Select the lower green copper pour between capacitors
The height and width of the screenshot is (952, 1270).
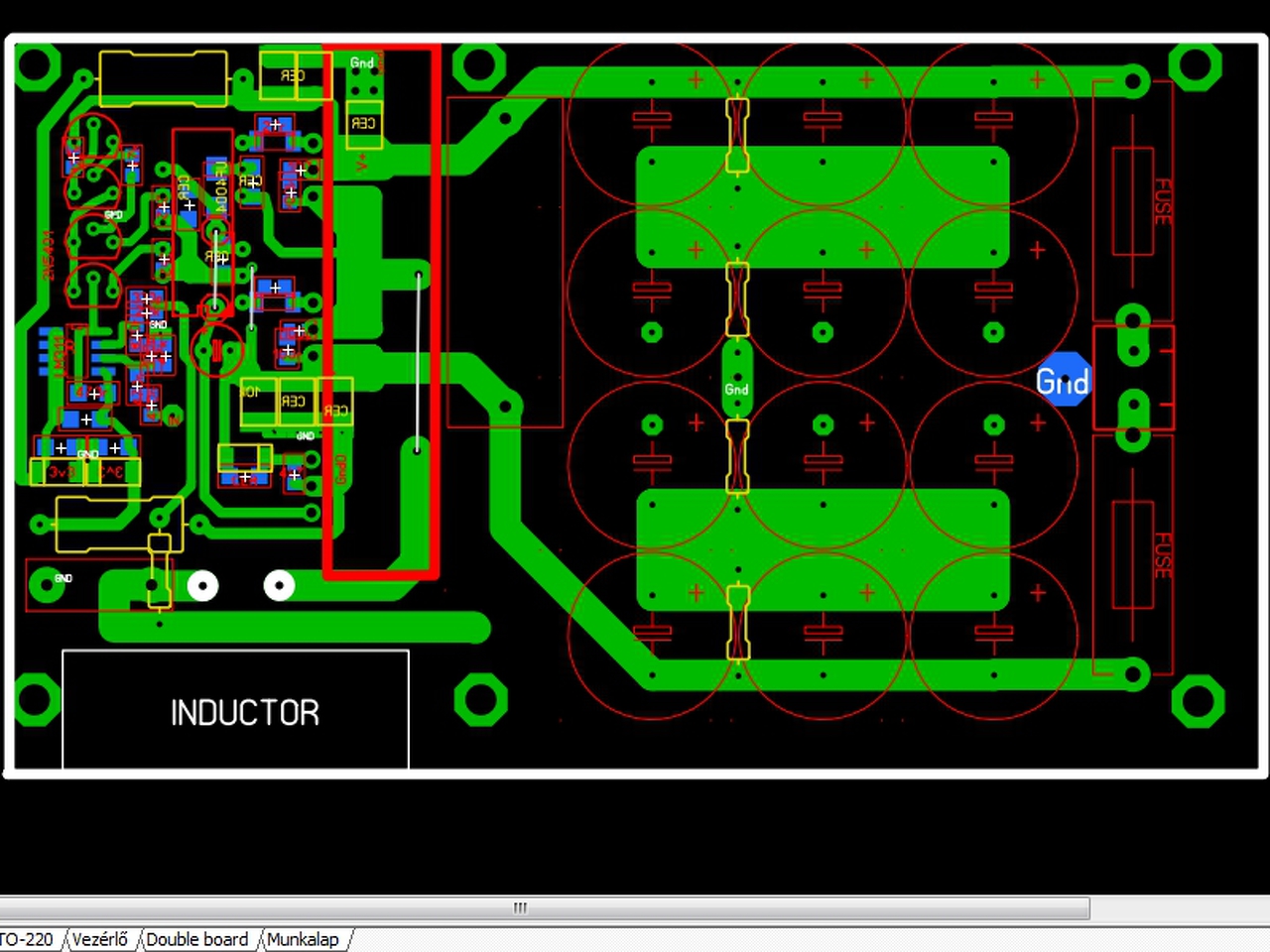[x=823, y=549]
